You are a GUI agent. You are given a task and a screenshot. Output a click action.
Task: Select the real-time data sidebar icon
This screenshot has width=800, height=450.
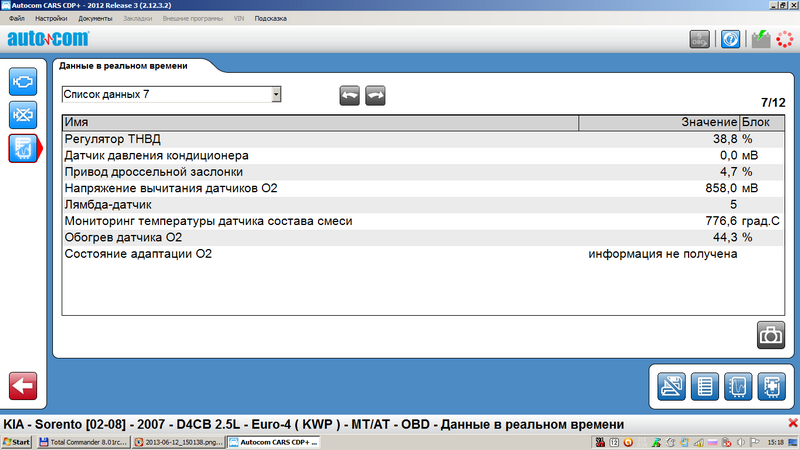[x=23, y=148]
